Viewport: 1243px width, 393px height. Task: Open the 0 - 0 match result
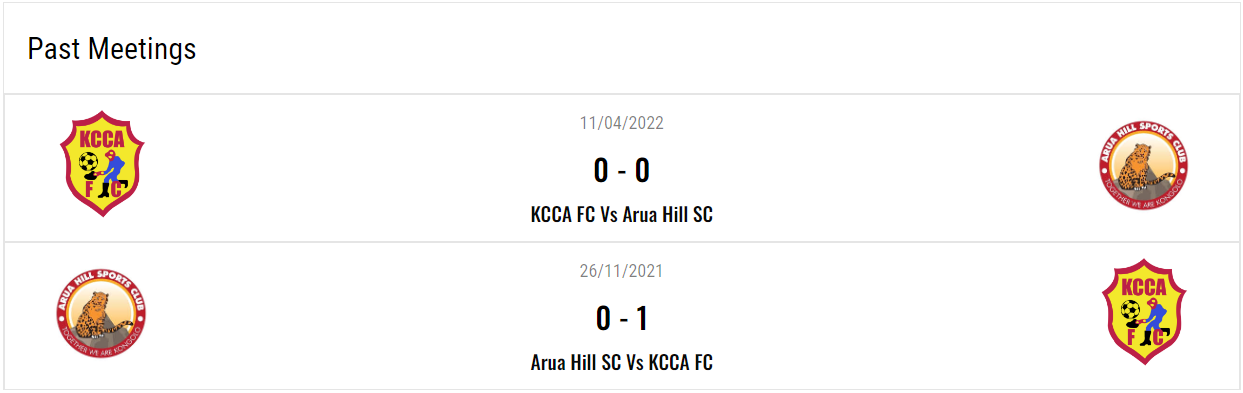point(622,171)
